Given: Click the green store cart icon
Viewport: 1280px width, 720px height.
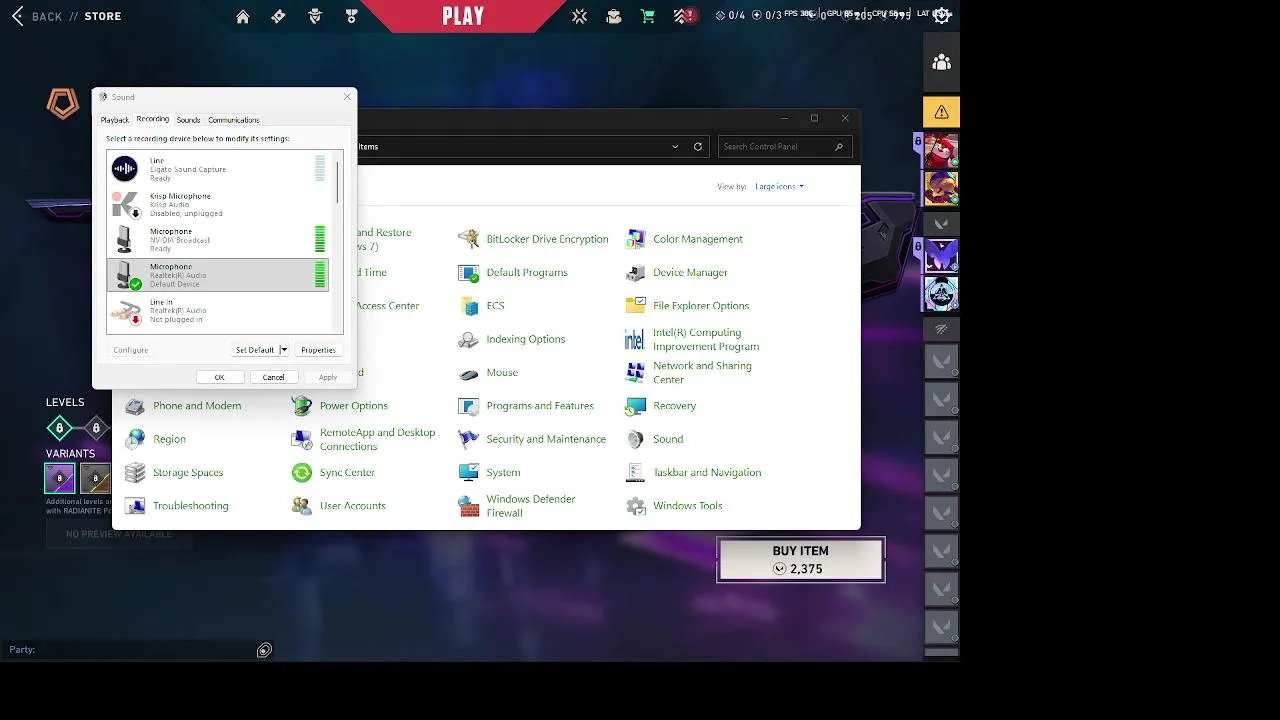Looking at the screenshot, I should pyautogui.click(x=648, y=16).
